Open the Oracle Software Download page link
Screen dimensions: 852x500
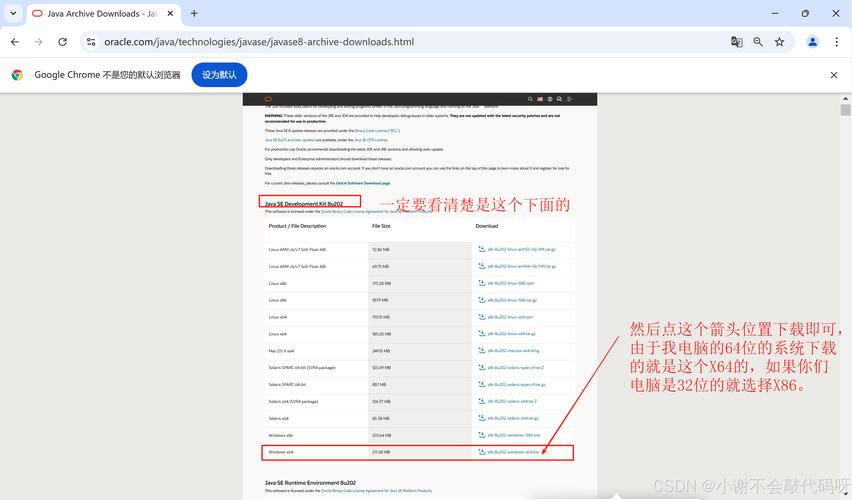(x=363, y=183)
